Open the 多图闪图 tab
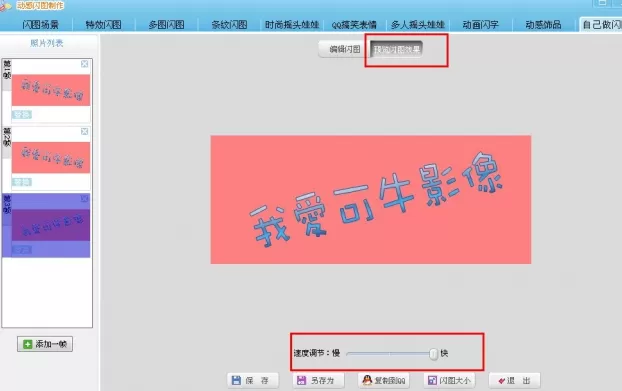 click(167, 25)
